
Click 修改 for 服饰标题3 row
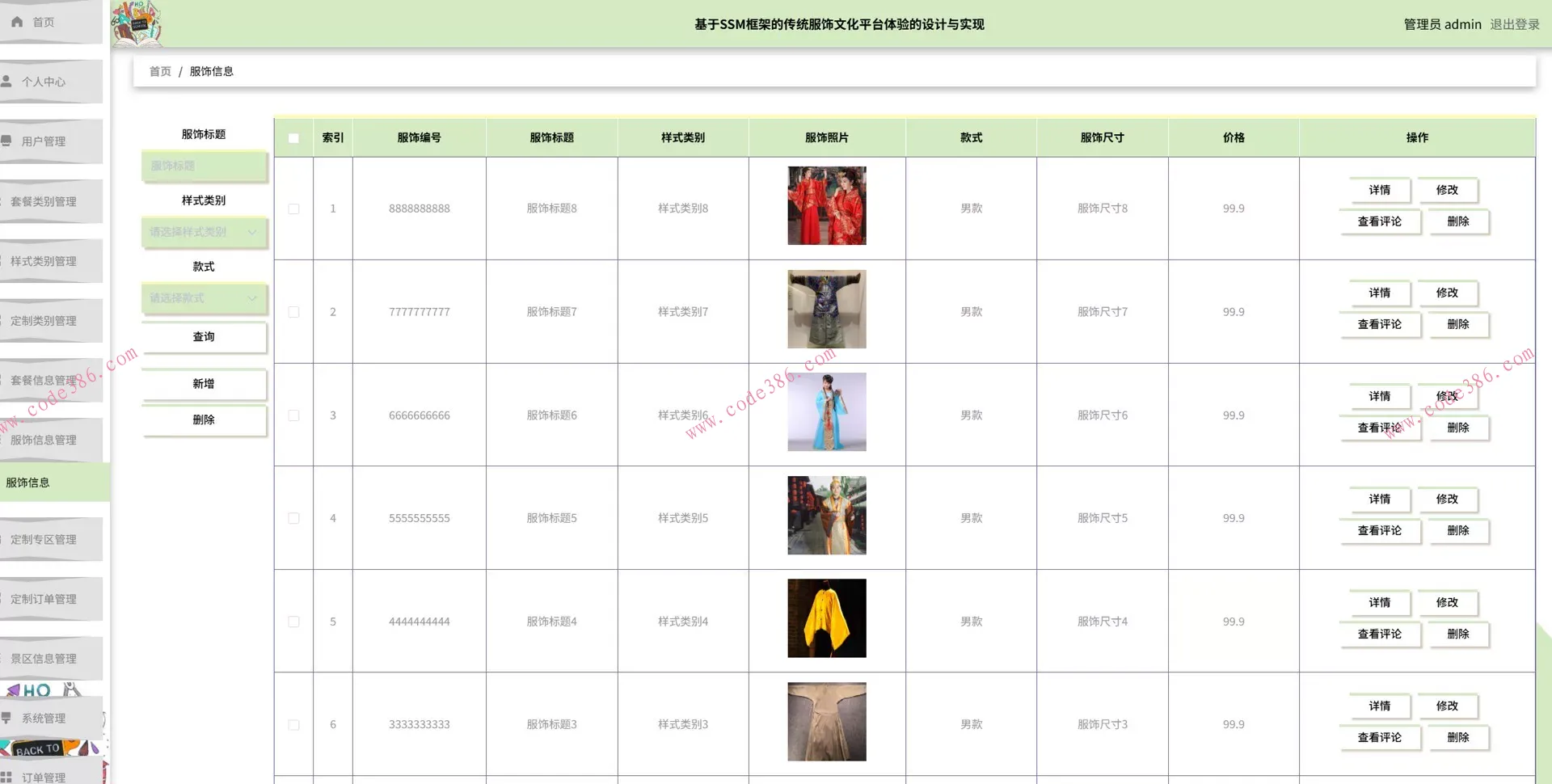(1447, 706)
